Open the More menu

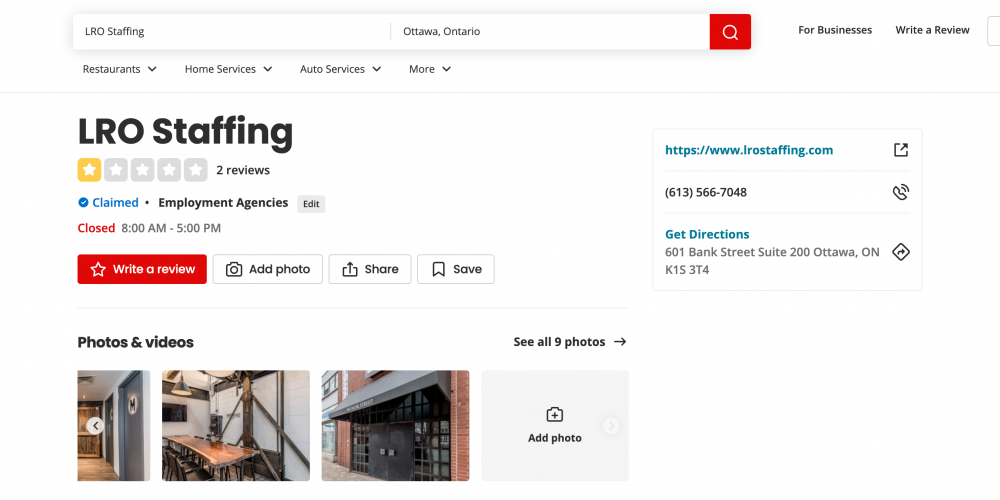pos(430,69)
